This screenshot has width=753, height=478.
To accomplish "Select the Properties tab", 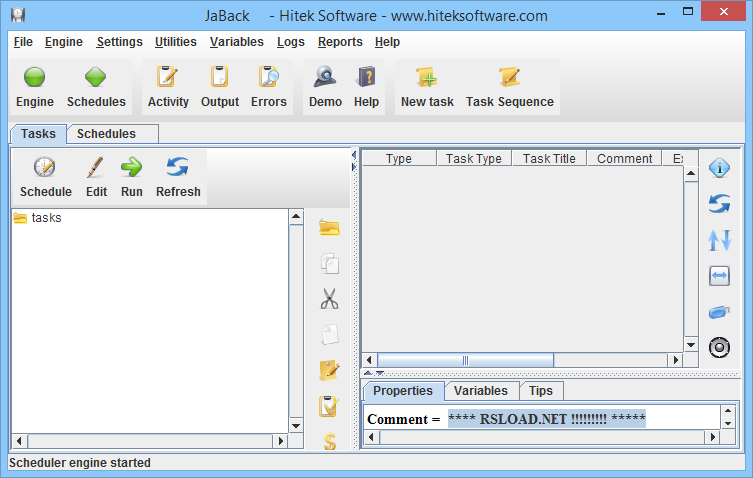I will coord(402,391).
